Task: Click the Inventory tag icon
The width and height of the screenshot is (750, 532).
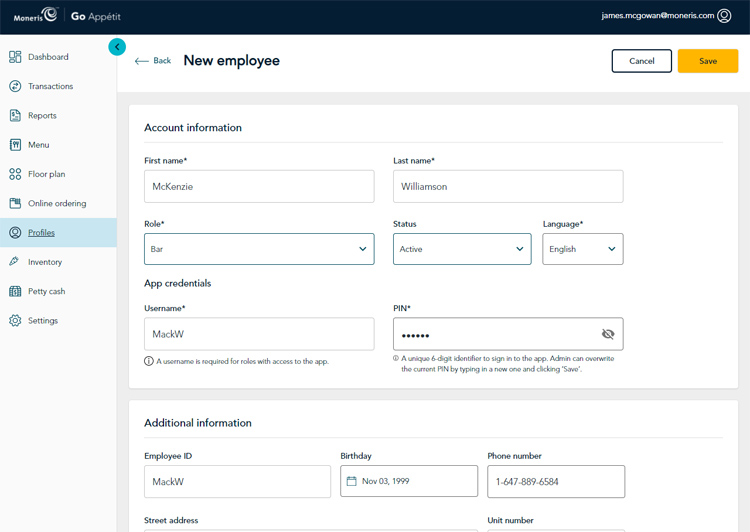Action: [x=14, y=261]
